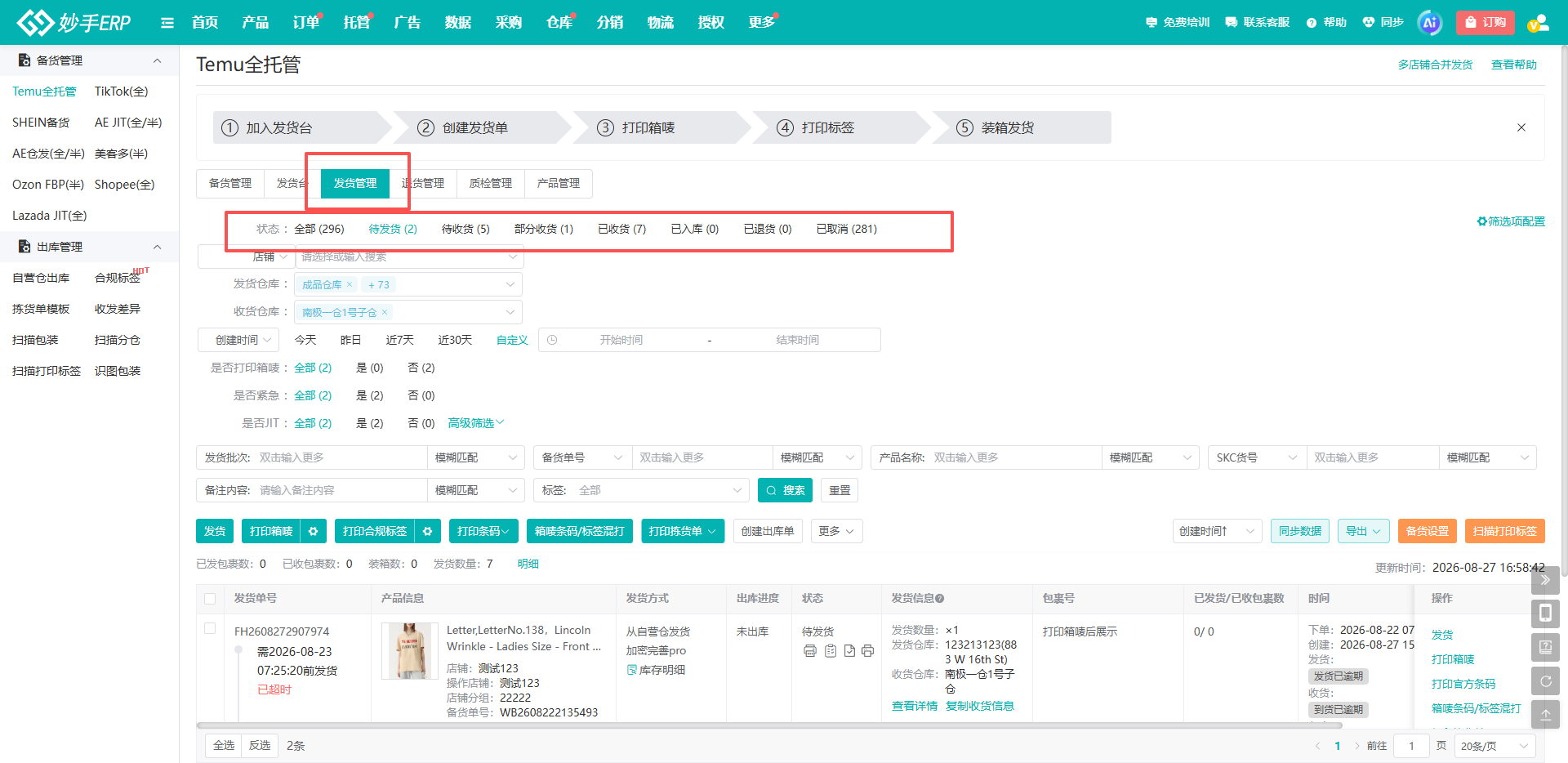The width and height of the screenshot is (1568, 763).
Task: Click the floating help manual icon
Action: tap(1545, 647)
